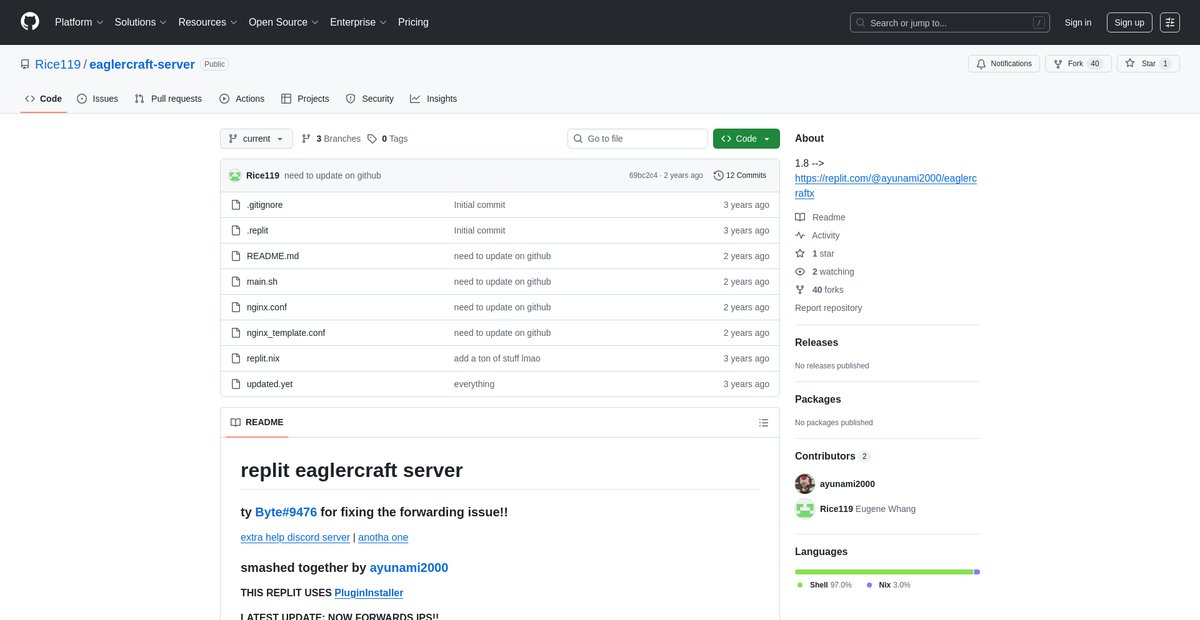1200x620 pixels.
Task: Click the Shell language color bar
Action: pyautogui.click(x=884, y=572)
